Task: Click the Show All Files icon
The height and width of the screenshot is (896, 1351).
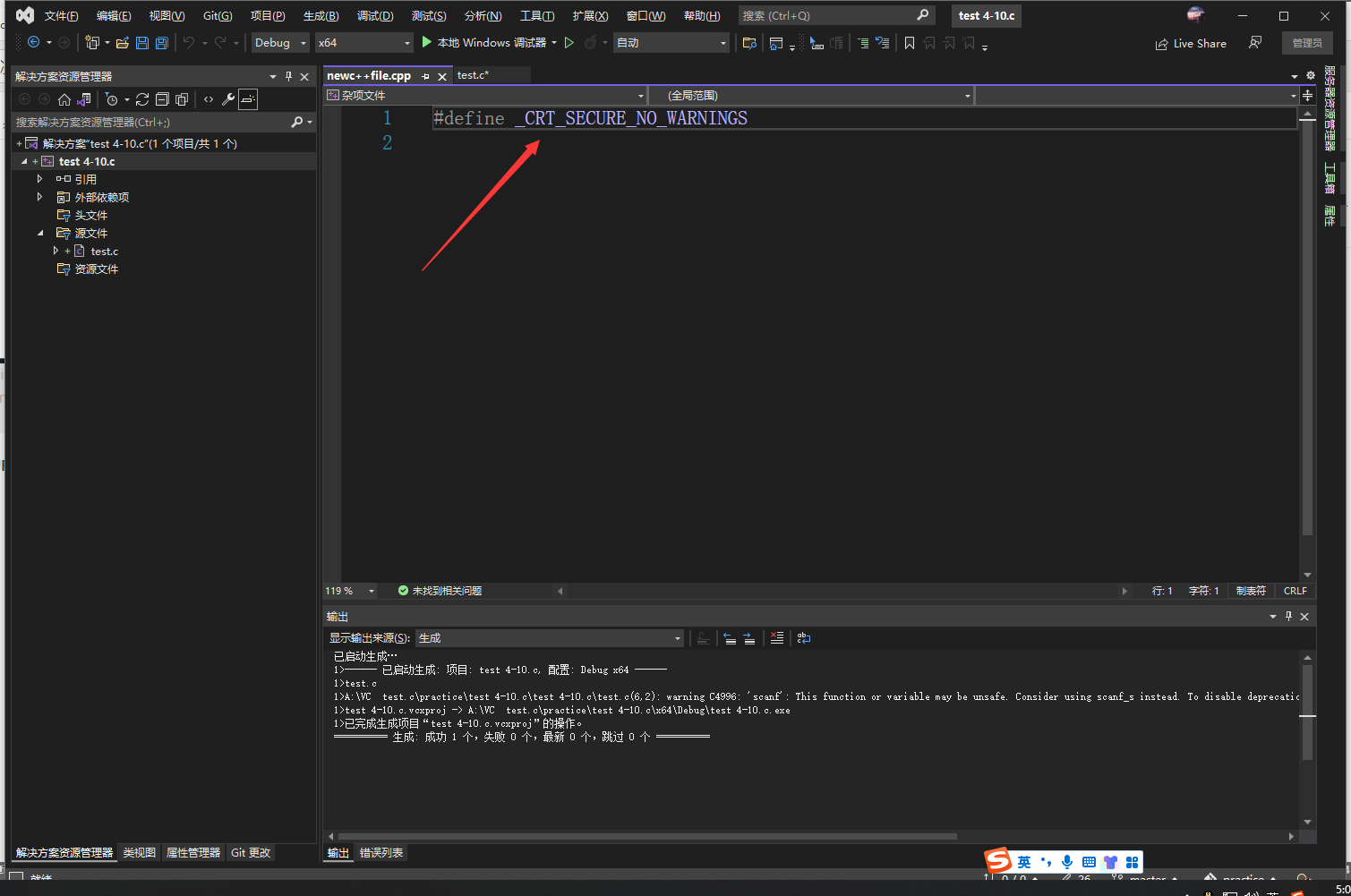Action: [x=182, y=99]
